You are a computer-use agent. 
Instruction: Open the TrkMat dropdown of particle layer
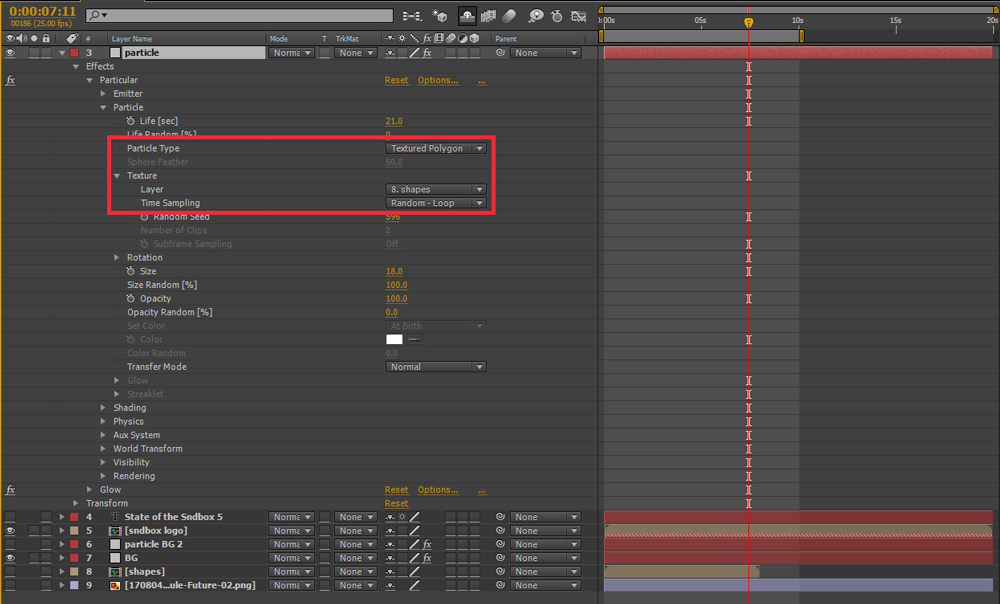(355, 53)
